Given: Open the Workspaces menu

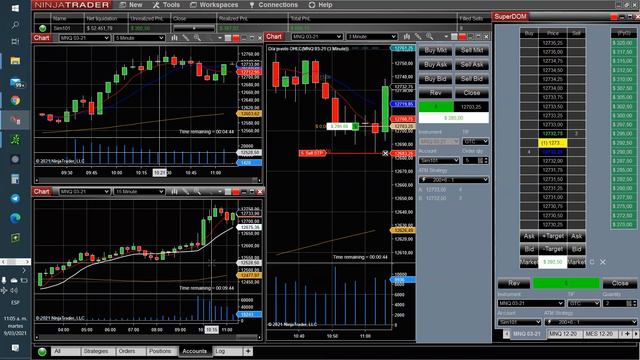Looking at the screenshot, I should click(x=214, y=5).
